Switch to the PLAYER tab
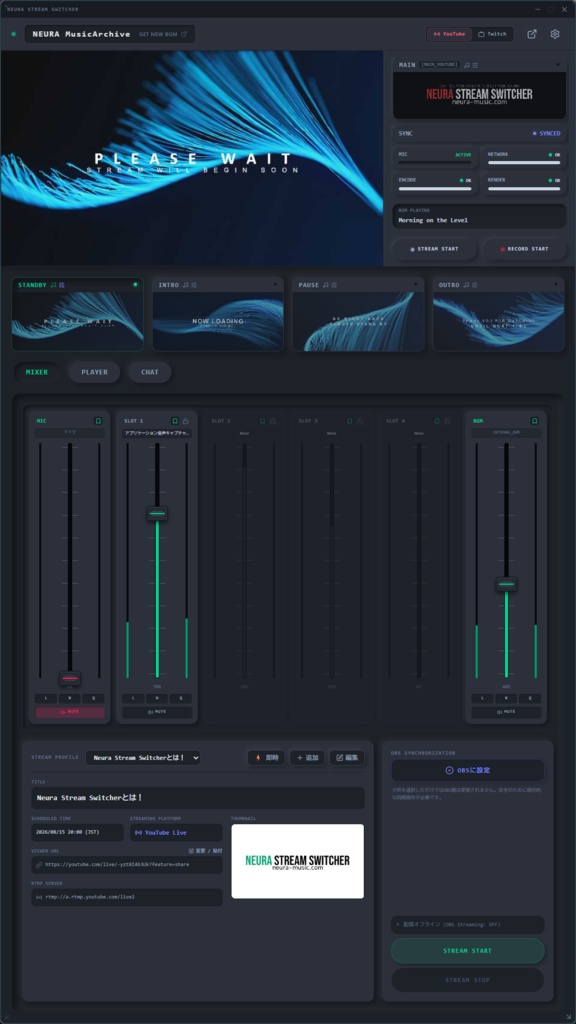Image resolution: width=576 pixels, height=1024 pixels. 95,372
